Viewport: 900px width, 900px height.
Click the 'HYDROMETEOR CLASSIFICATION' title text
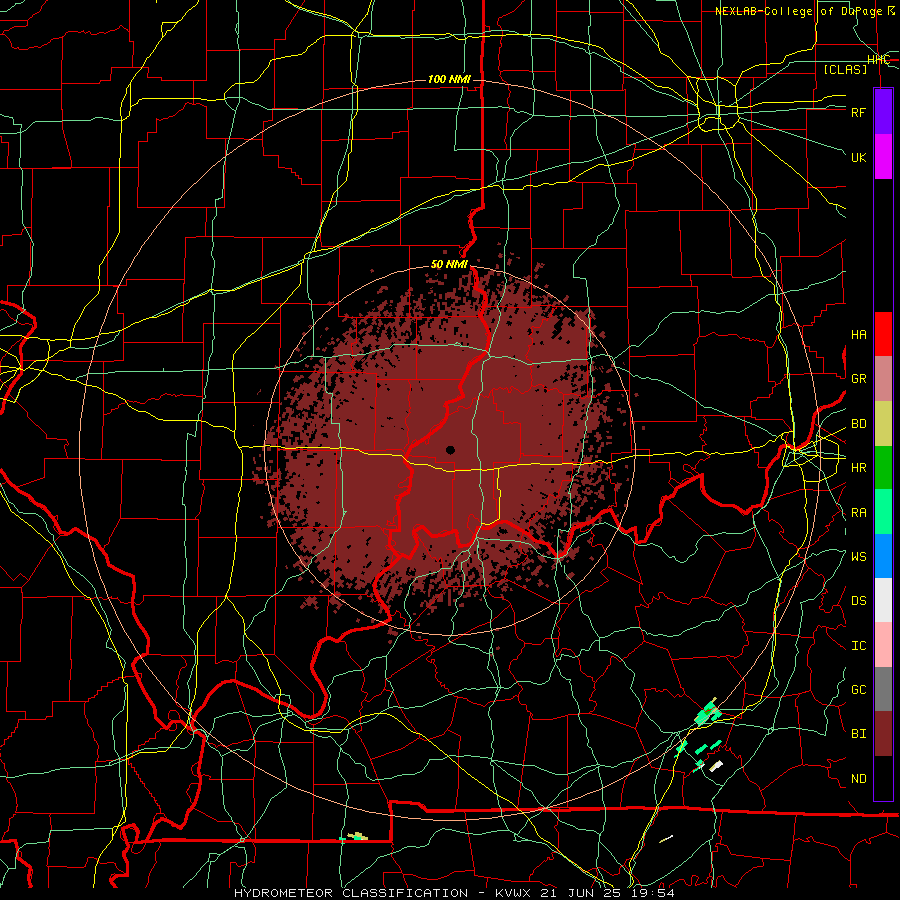(351, 893)
